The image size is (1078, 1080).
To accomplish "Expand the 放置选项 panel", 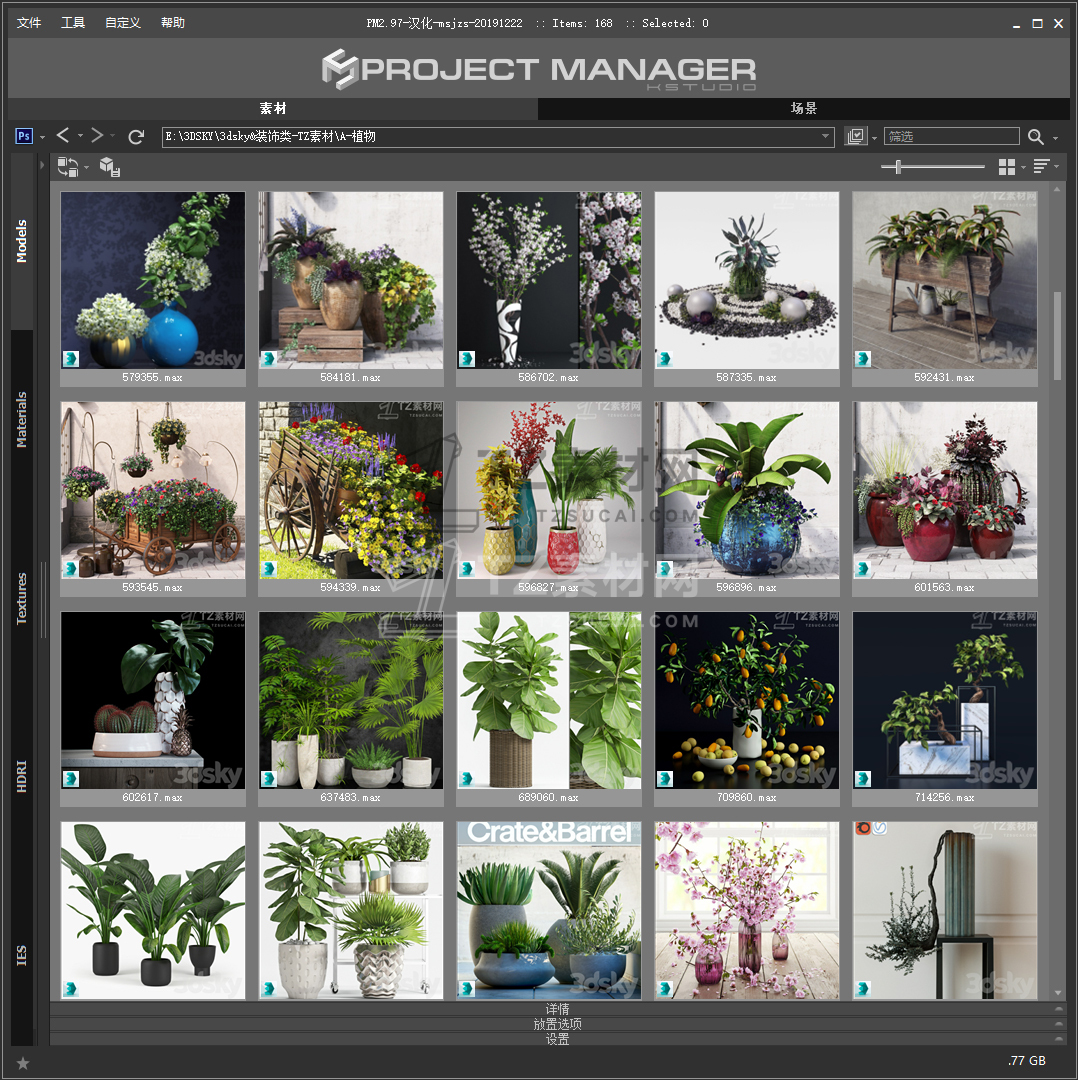I will tap(557, 1024).
